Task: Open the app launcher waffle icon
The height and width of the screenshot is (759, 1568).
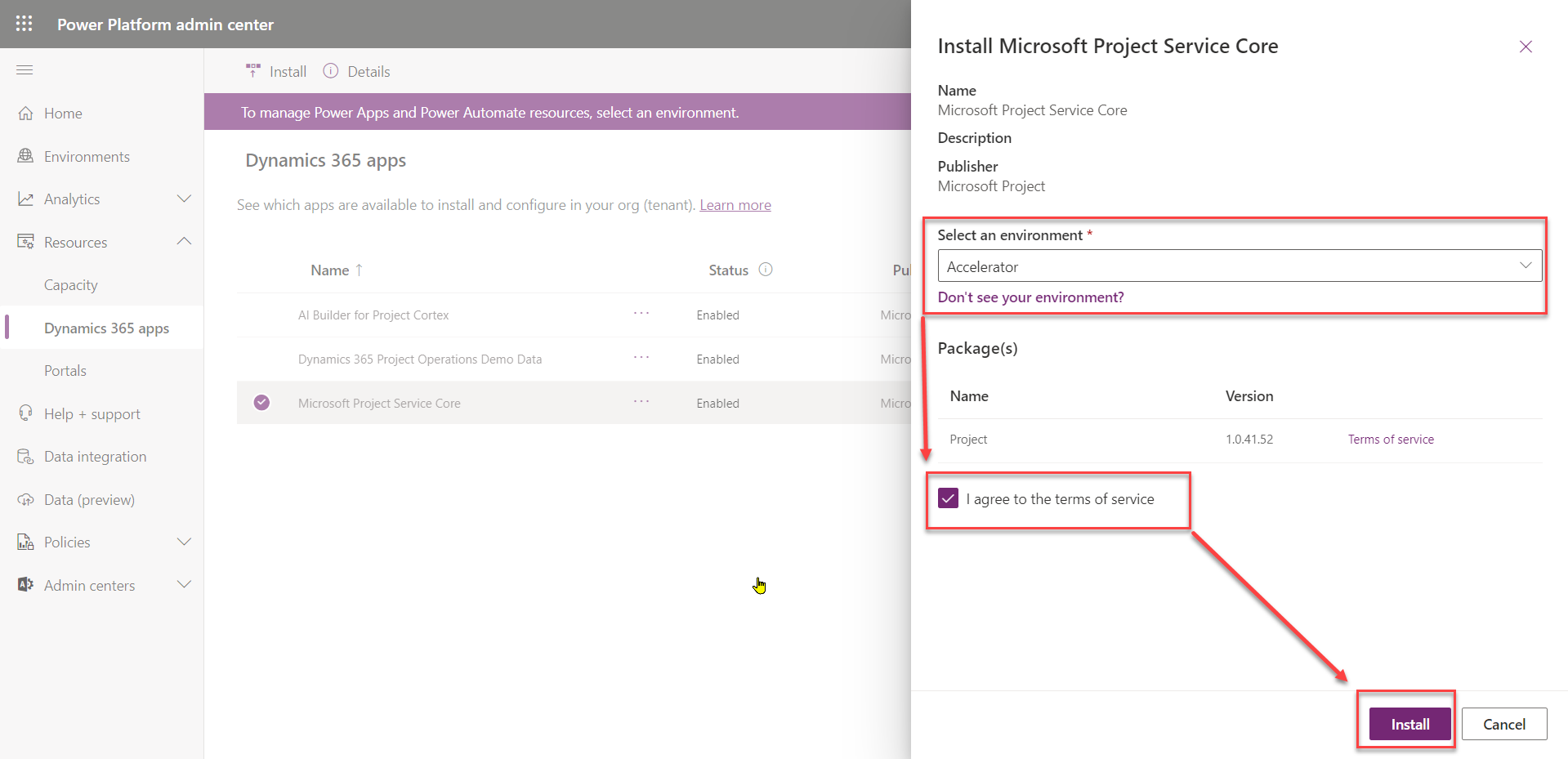Action: (x=25, y=24)
